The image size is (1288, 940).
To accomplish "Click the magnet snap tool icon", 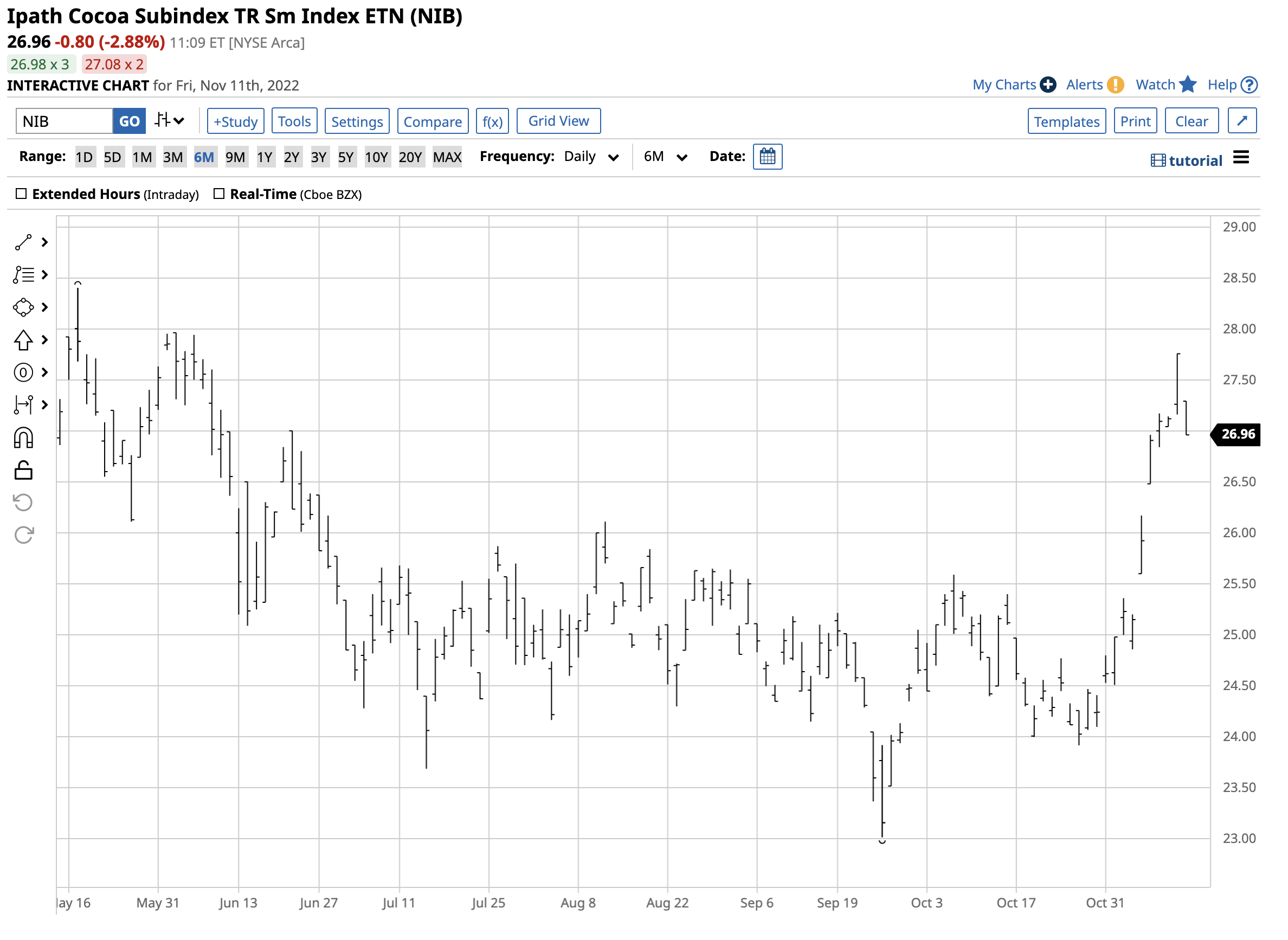I will 23,438.
